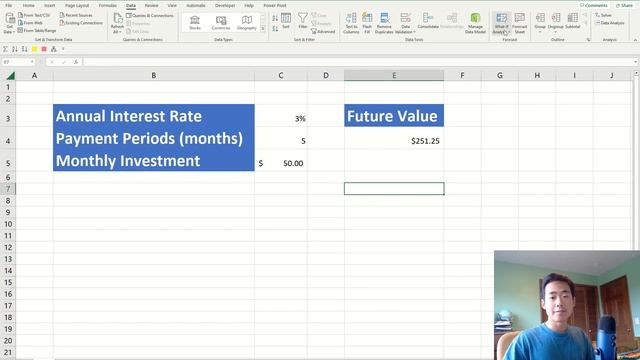Viewport: 640px width, 360px height.
Task: Open the File tab
Action: [9, 6]
